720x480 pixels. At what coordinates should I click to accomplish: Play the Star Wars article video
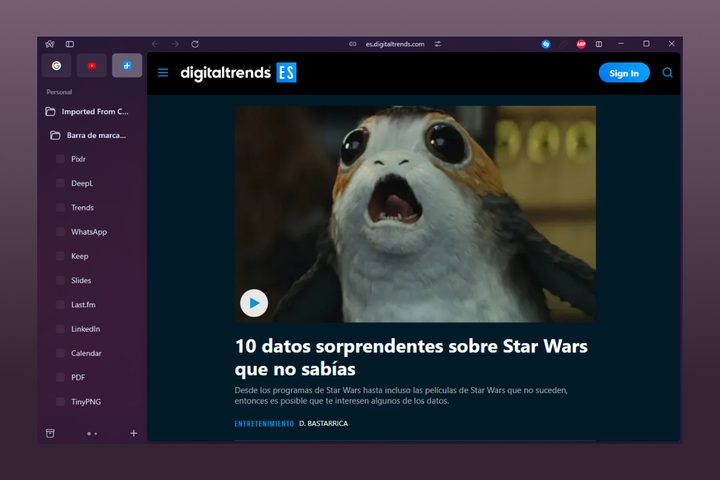coord(254,303)
